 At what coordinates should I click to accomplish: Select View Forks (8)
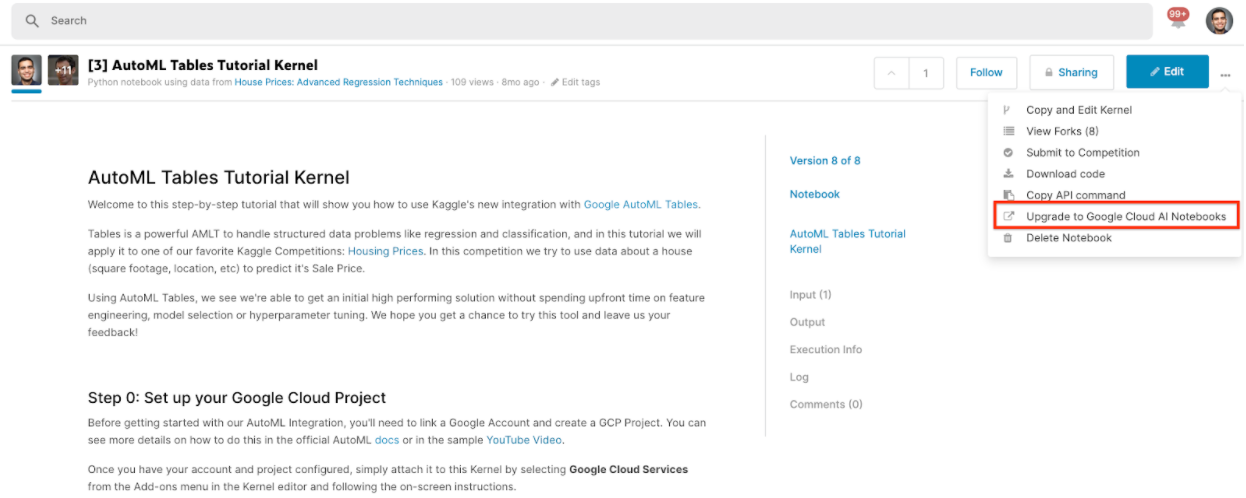pyautogui.click(x=1062, y=131)
